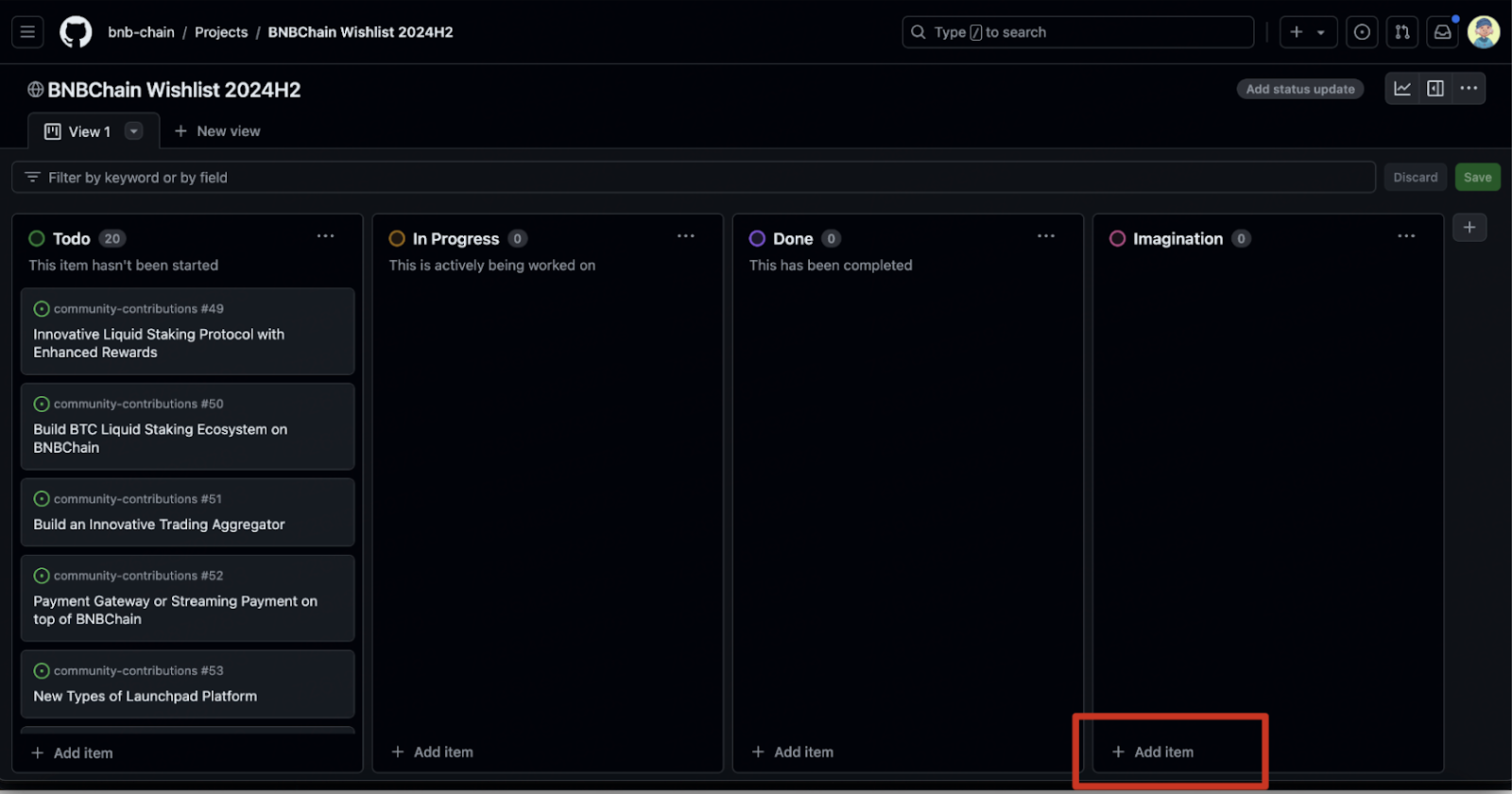Viewport: 1512px width, 794px height.
Task: Add item to the Imagination column
Action: [1153, 752]
